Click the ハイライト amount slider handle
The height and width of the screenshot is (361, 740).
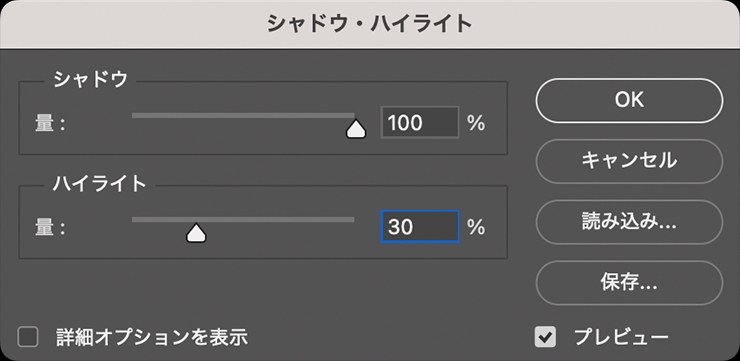[196, 233]
